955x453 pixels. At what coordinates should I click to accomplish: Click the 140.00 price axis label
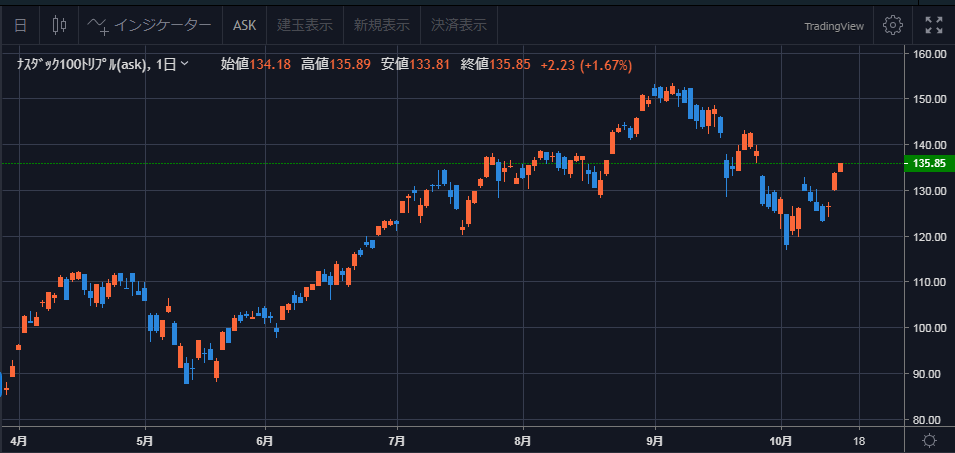coord(929,145)
